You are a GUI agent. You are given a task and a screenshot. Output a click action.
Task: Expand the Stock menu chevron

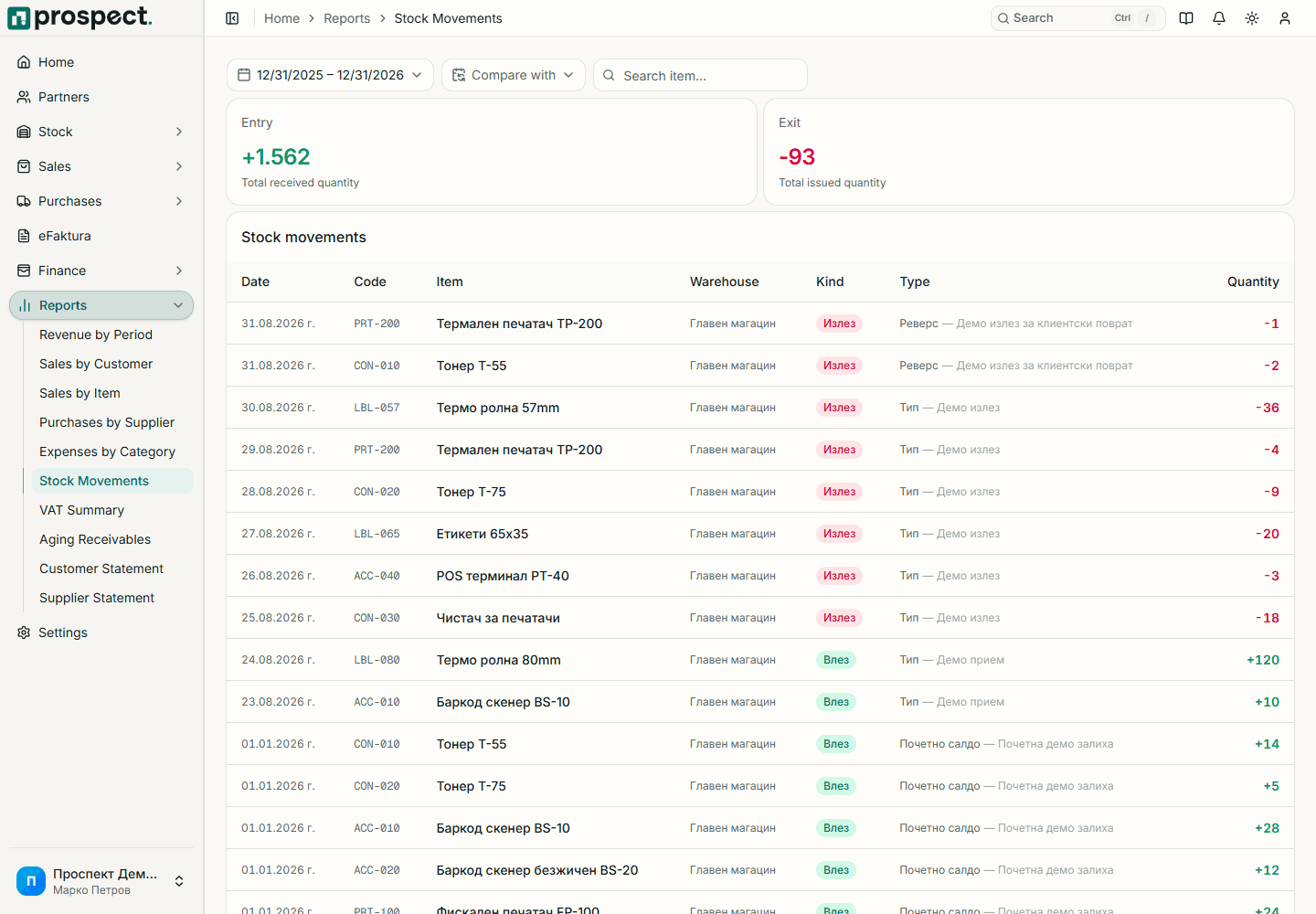coord(179,132)
